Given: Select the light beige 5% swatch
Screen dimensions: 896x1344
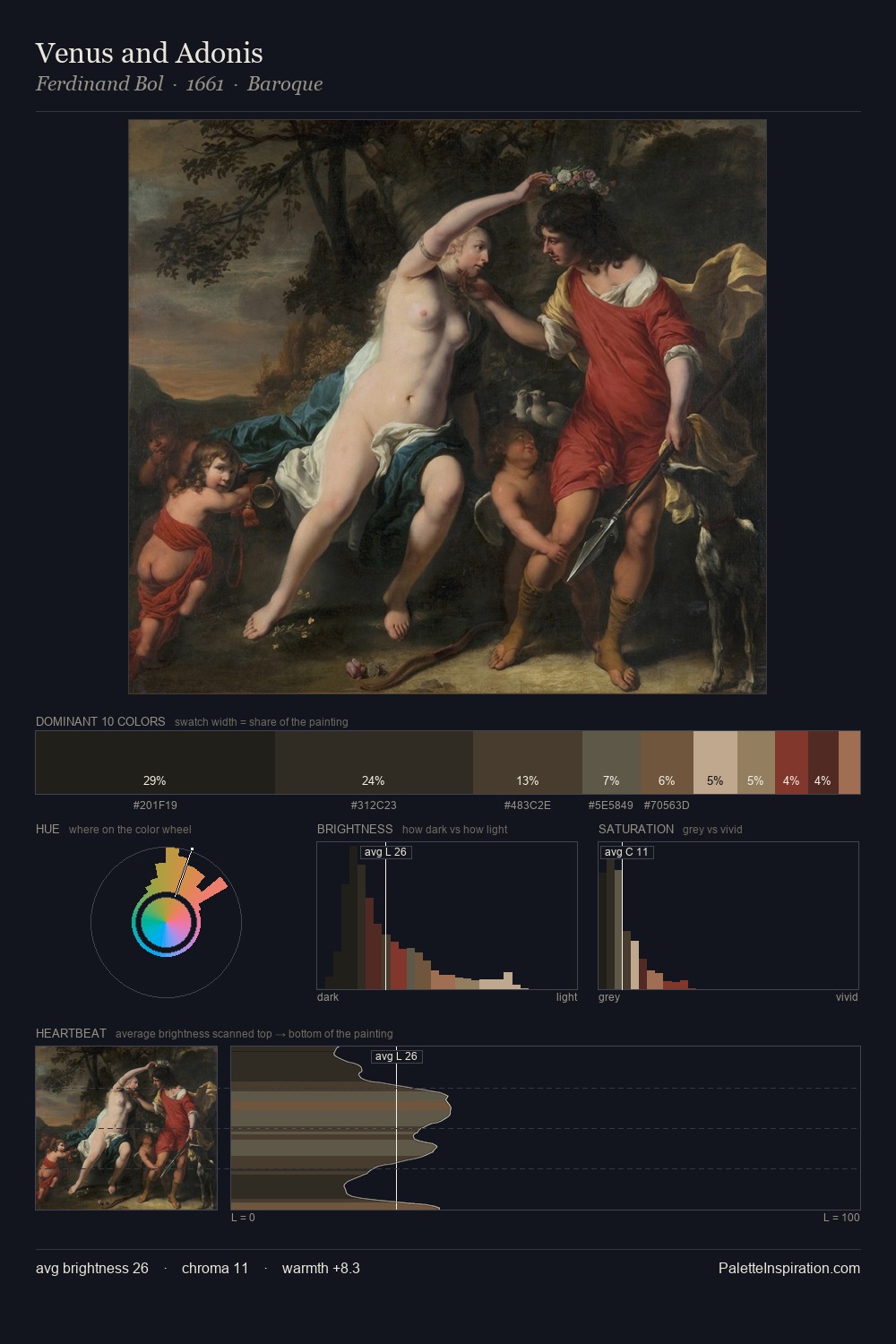Looking at the screenshot, I should click(715, 762).
